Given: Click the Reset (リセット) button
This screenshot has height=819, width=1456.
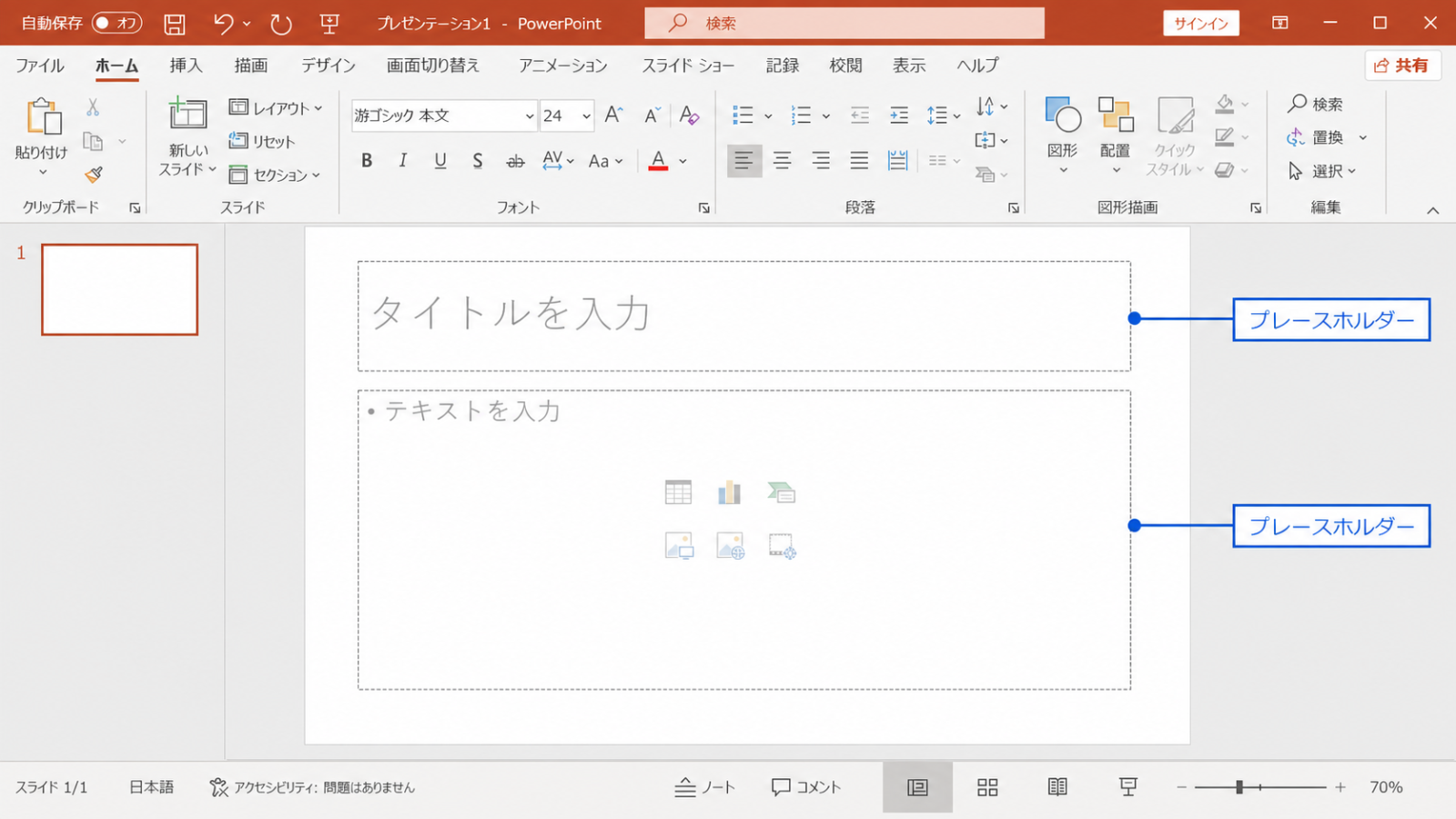Looking at the screenshot, I should 262,141.
